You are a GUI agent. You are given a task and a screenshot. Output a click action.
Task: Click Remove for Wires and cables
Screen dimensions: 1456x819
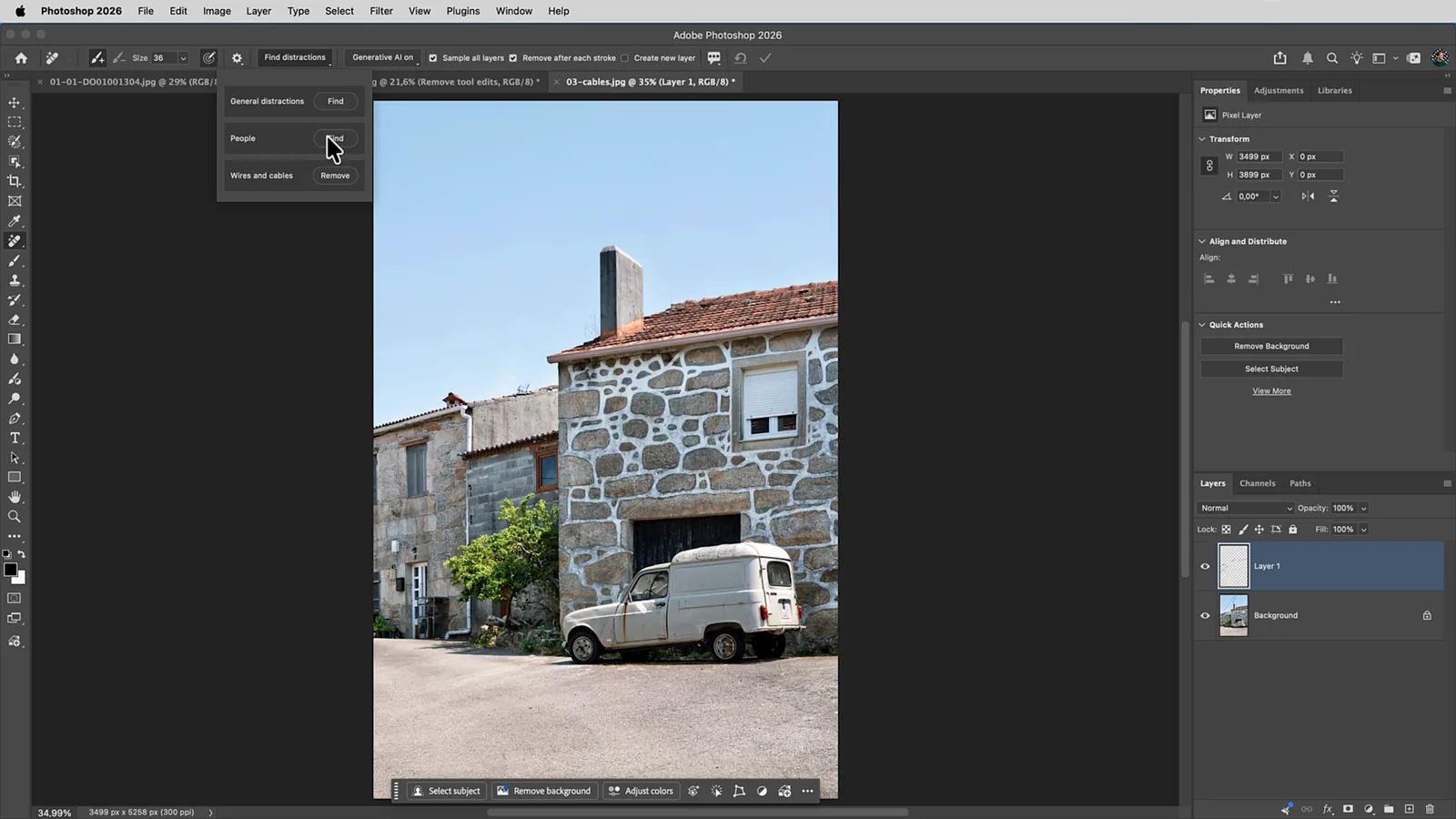[335, 176]
